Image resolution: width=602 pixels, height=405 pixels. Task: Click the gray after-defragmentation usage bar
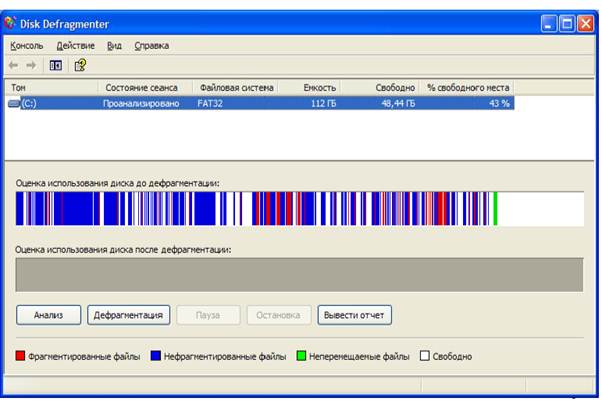click(x=299, y=274)
